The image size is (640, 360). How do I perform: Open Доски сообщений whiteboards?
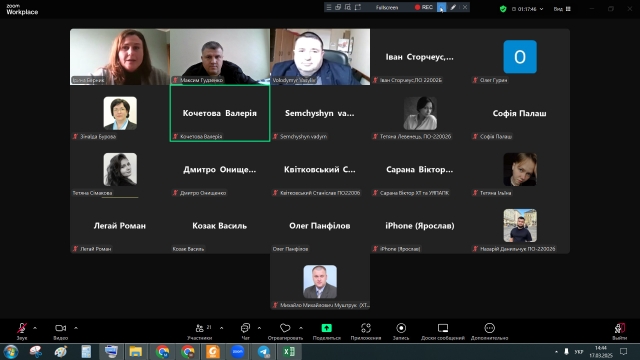(443, 331)
